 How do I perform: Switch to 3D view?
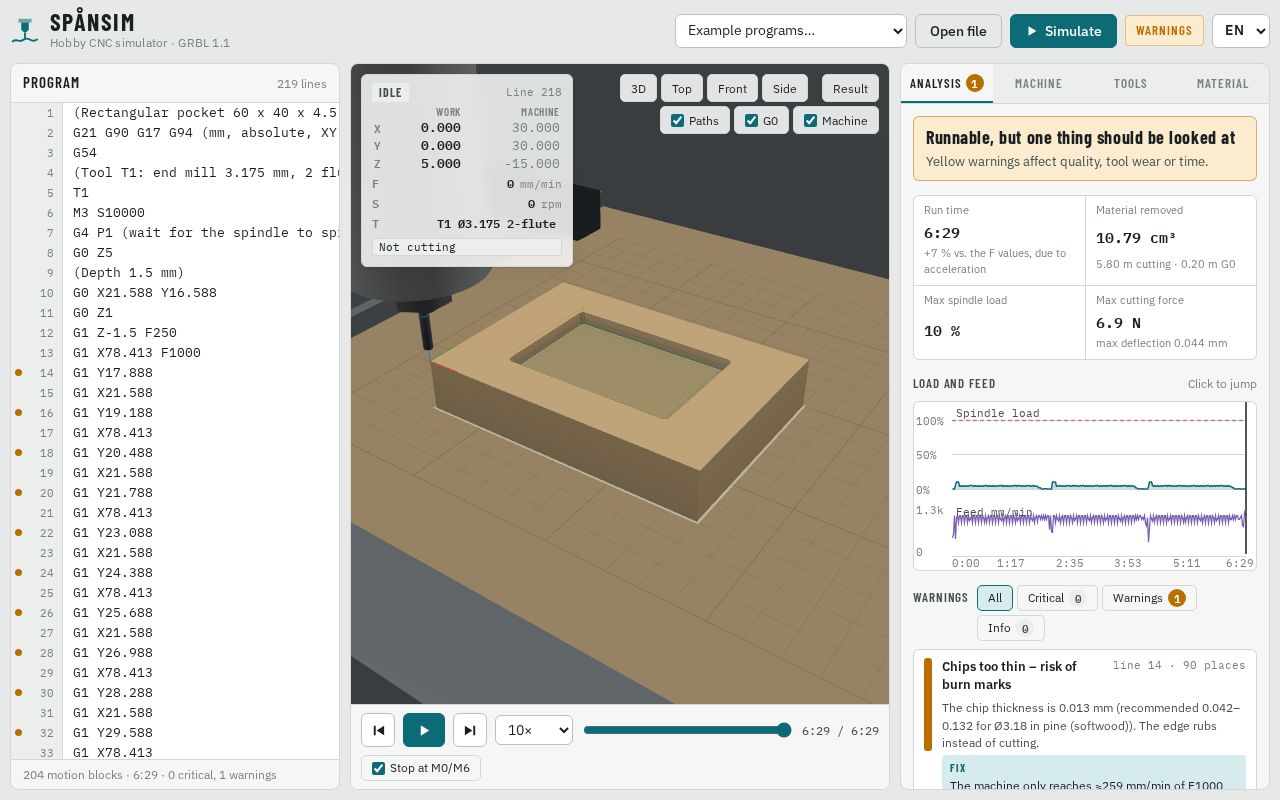tap(638, 88)
